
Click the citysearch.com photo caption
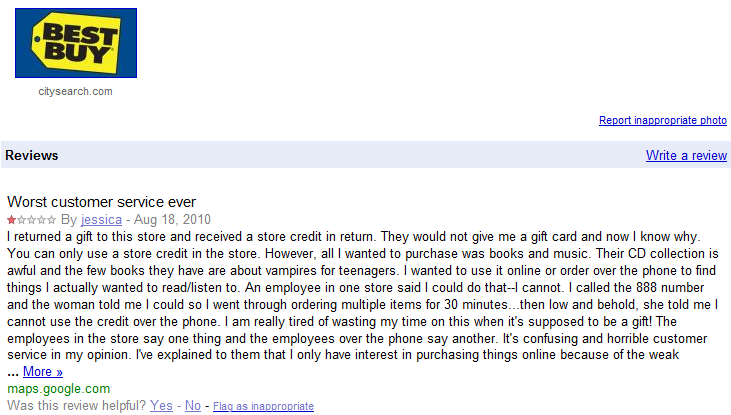point(75,91)
